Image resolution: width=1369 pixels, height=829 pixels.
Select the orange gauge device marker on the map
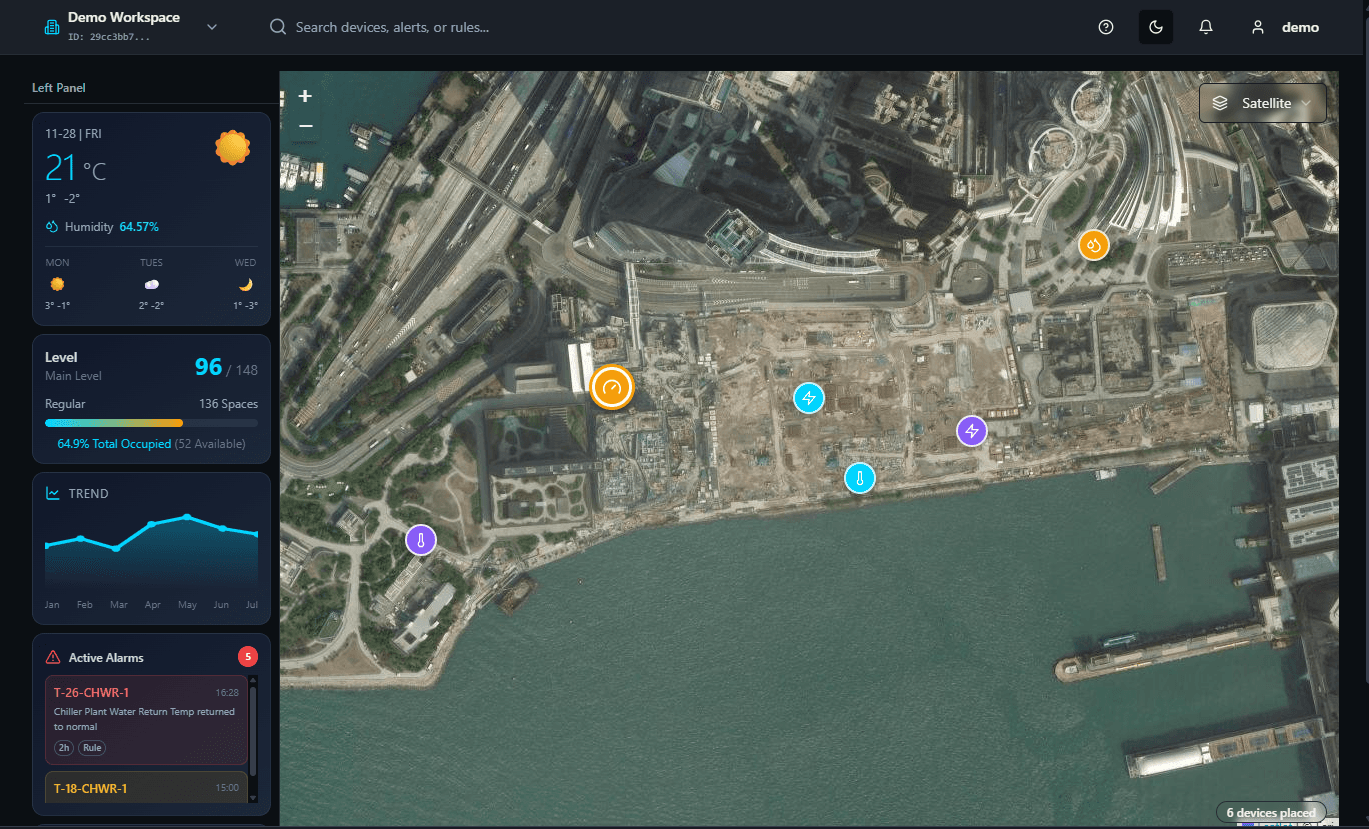[x=612, y=388]
